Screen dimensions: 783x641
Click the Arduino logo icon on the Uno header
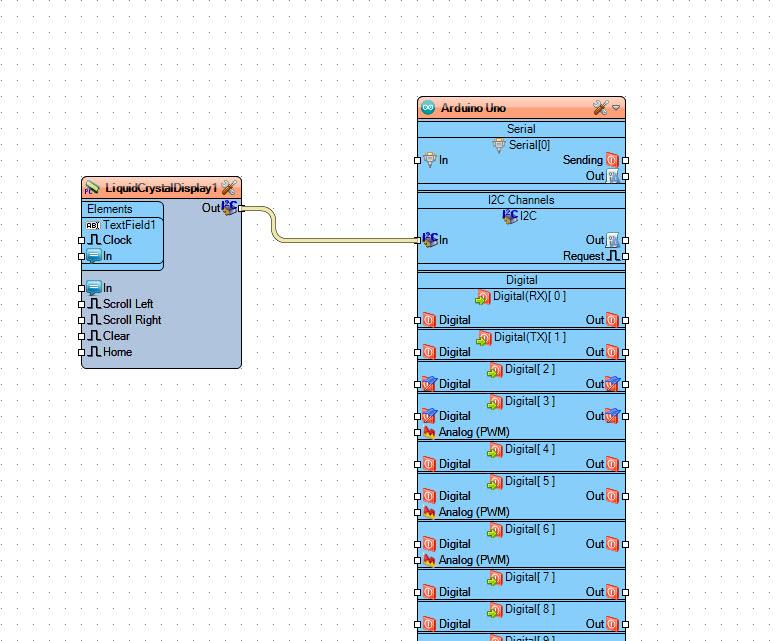[x=429, y=108]
